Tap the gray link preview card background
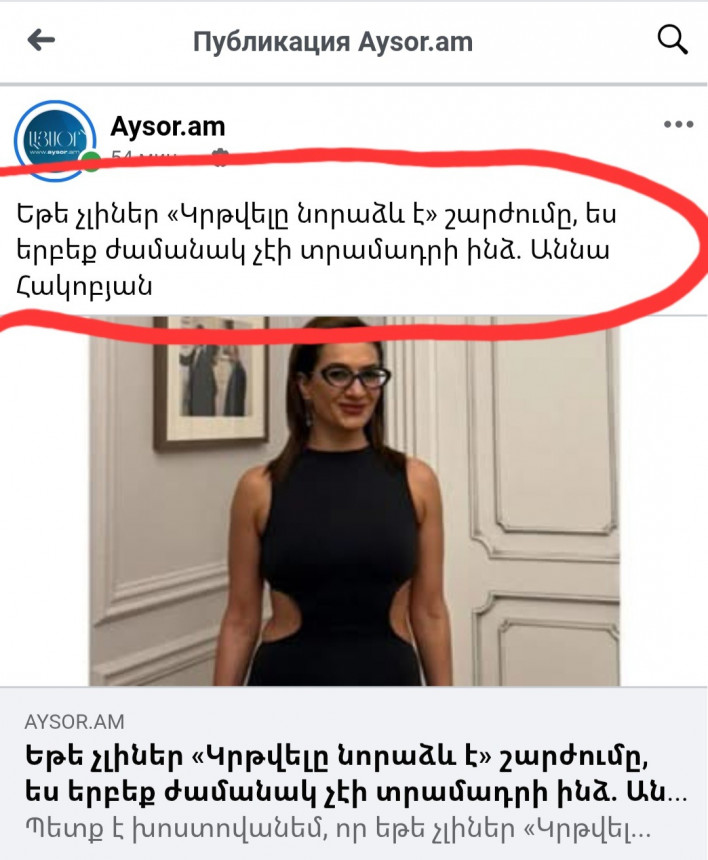The height and width of the screenshot is (860, 708). (x=354, y=773)
